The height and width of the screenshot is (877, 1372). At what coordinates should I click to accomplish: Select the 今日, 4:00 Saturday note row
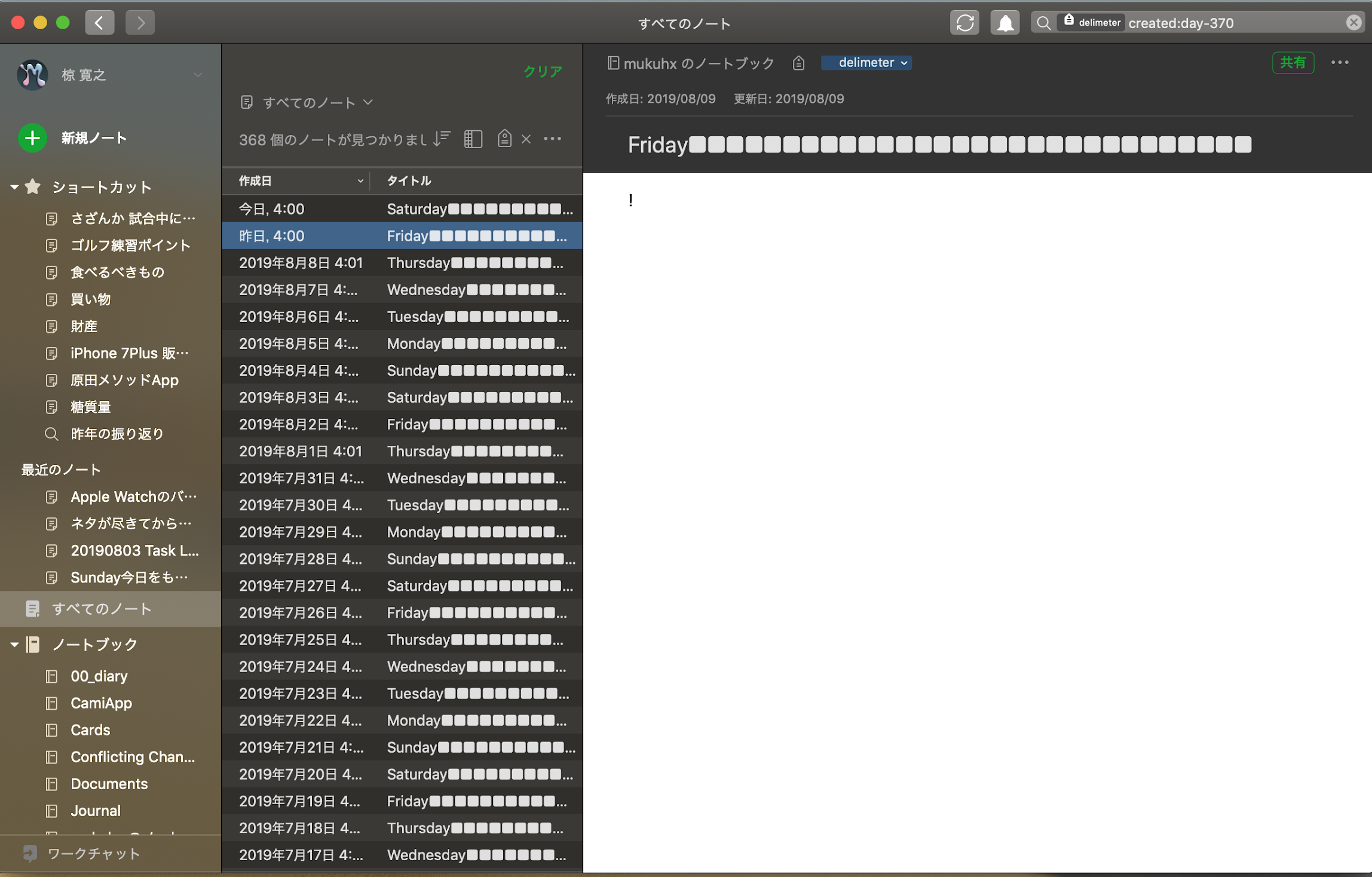coord(402,208)
